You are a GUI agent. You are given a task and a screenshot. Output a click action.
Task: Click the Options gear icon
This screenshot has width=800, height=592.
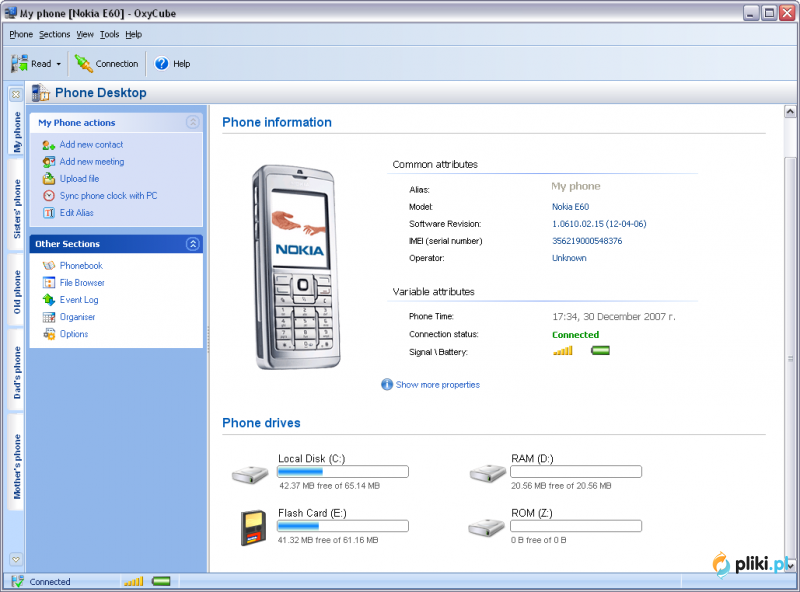(x=48, y=334)
